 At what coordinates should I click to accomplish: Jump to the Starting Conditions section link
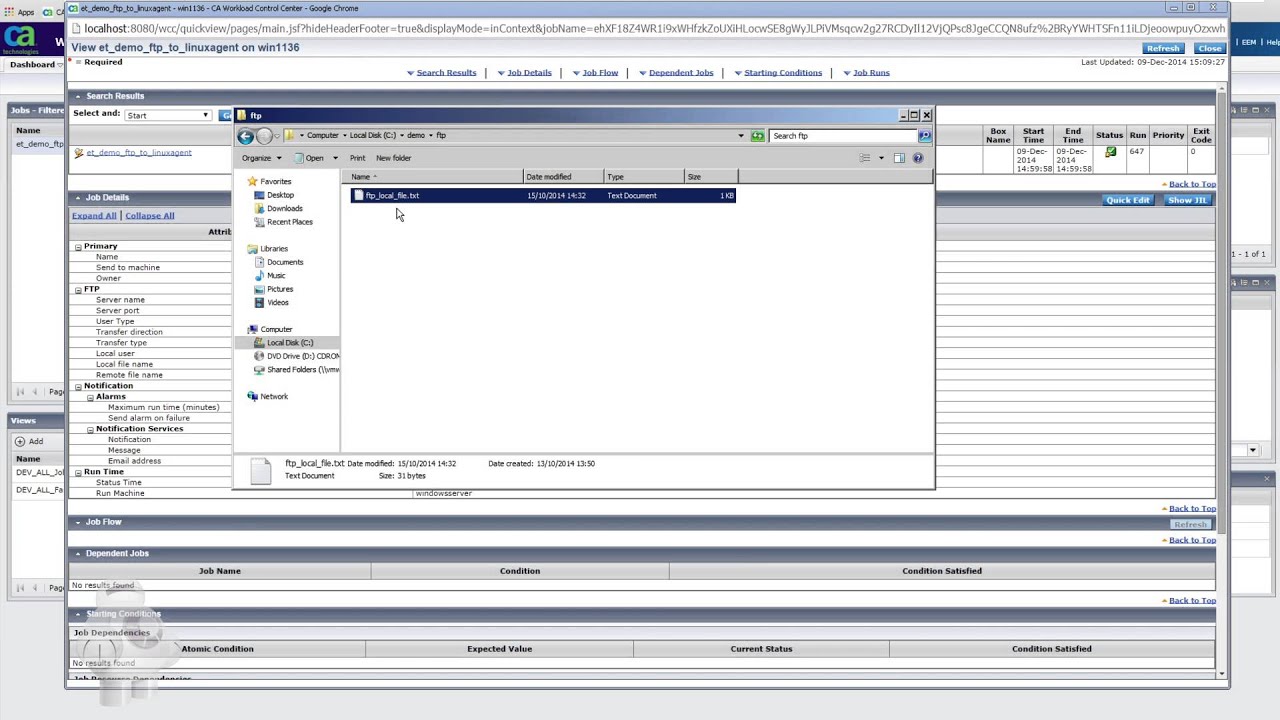pos(783,73)
